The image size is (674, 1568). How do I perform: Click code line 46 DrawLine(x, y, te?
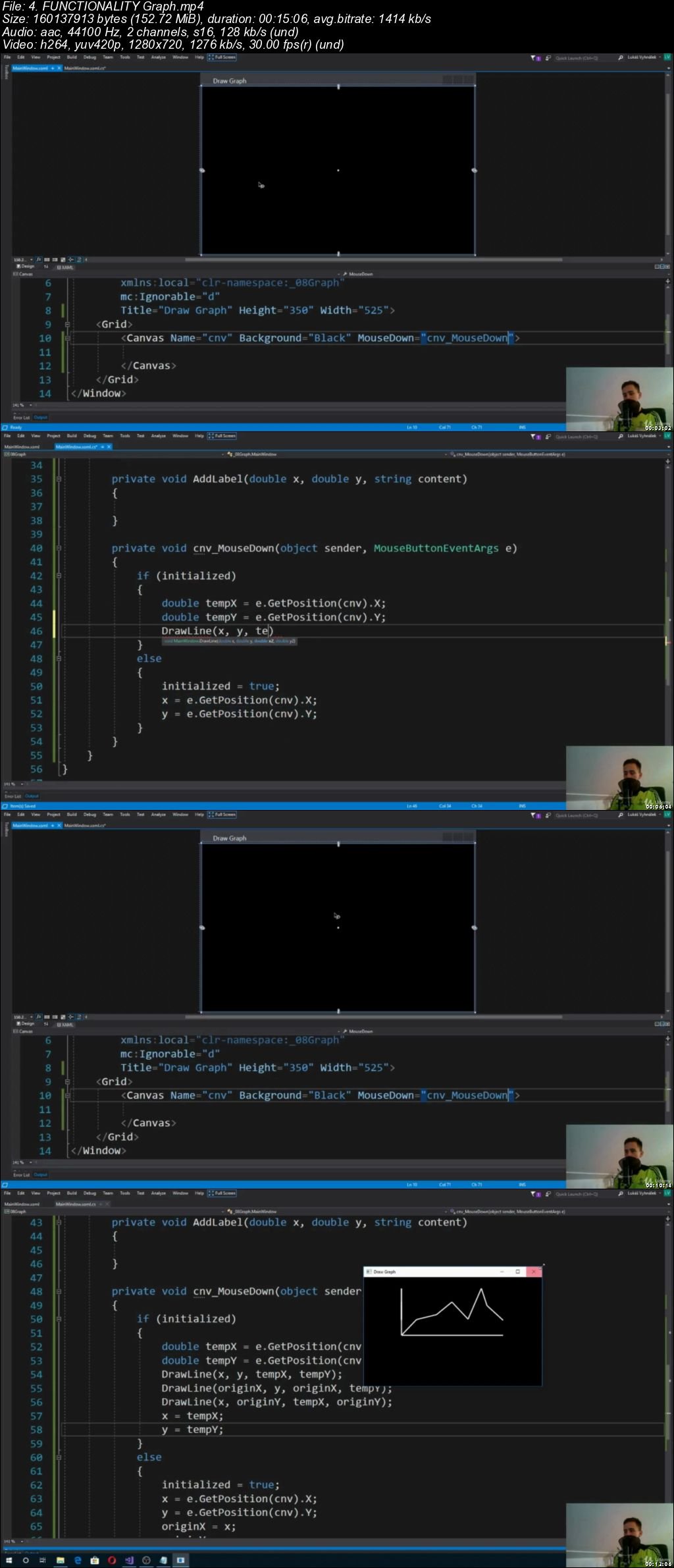[x=217, y=632]
